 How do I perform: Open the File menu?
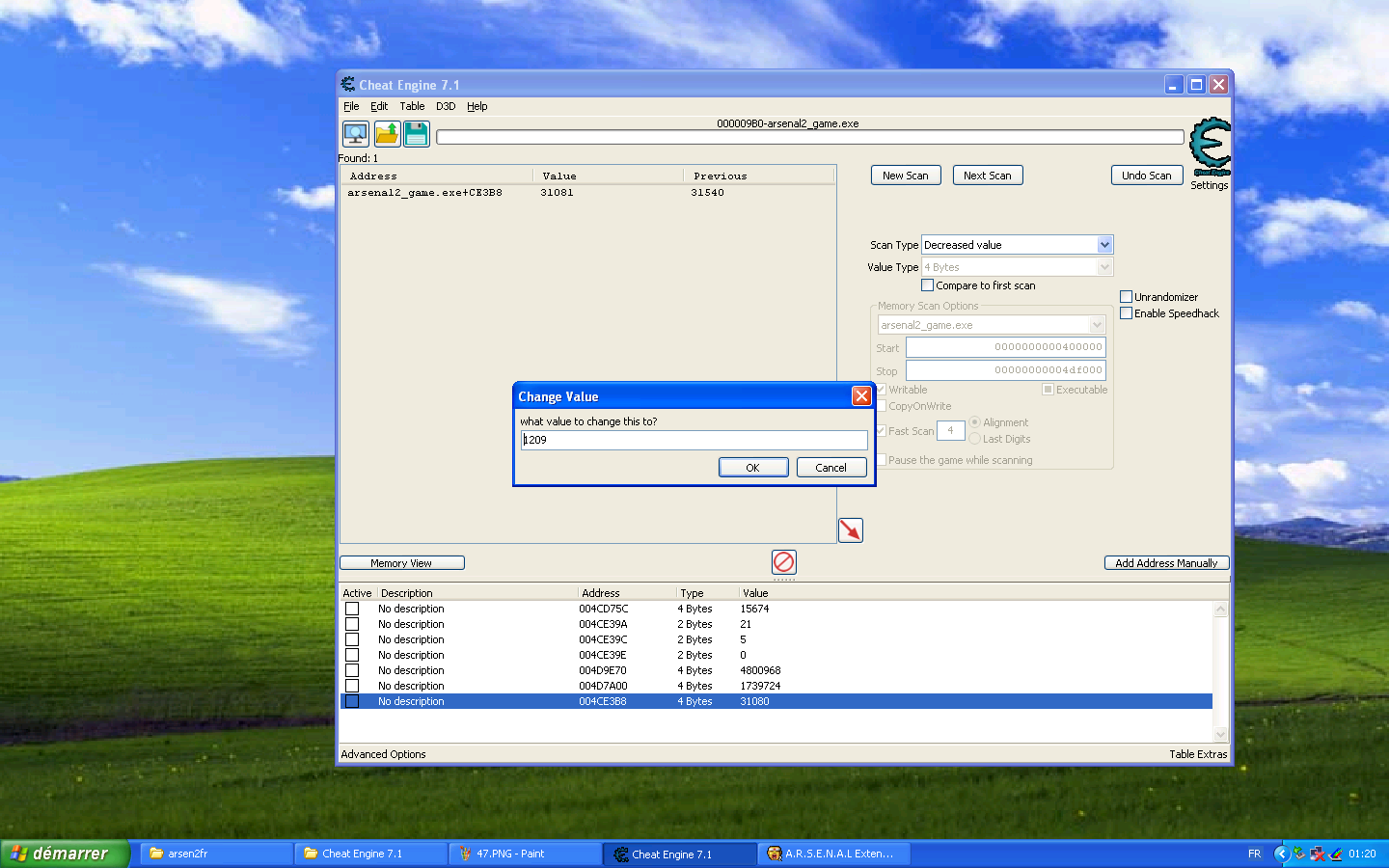(x=351, y=106)
